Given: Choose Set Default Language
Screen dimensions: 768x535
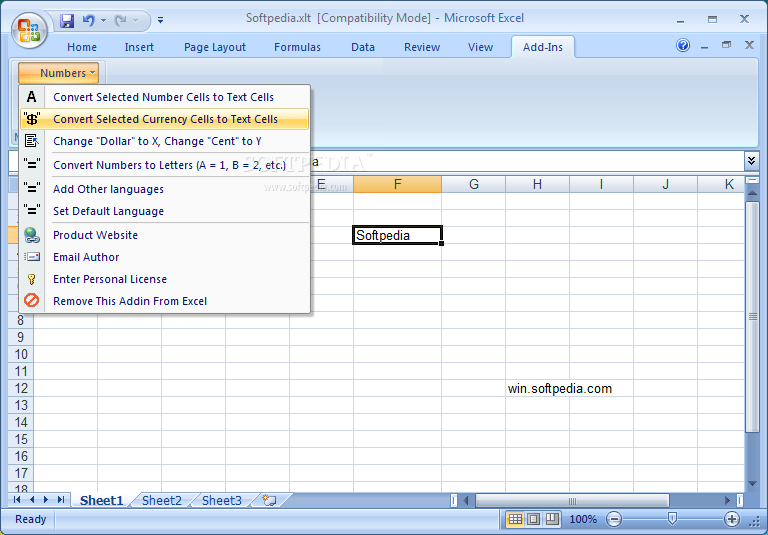Looking at the screenshot, I should click(x=165, y=211).
